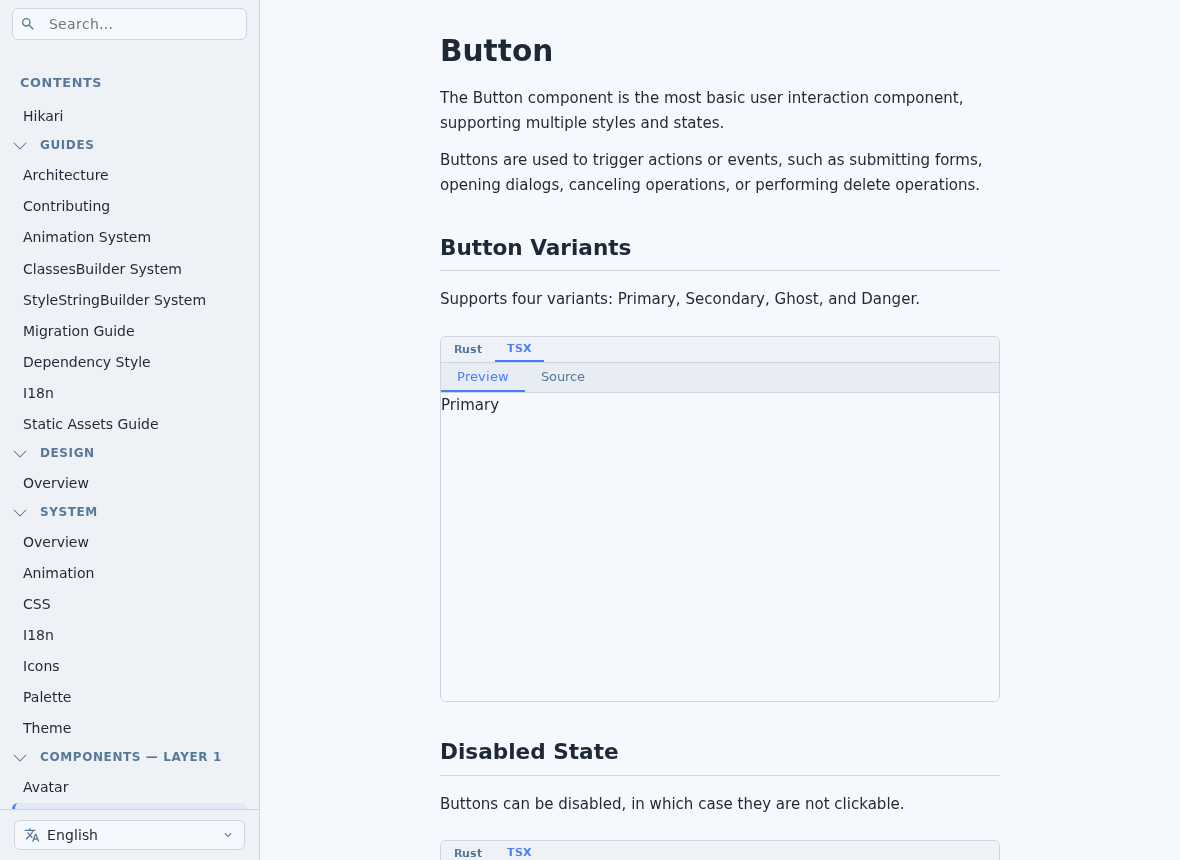Click the Button Variants heading
The image size is (1180, 860).
tap(535, 248)
